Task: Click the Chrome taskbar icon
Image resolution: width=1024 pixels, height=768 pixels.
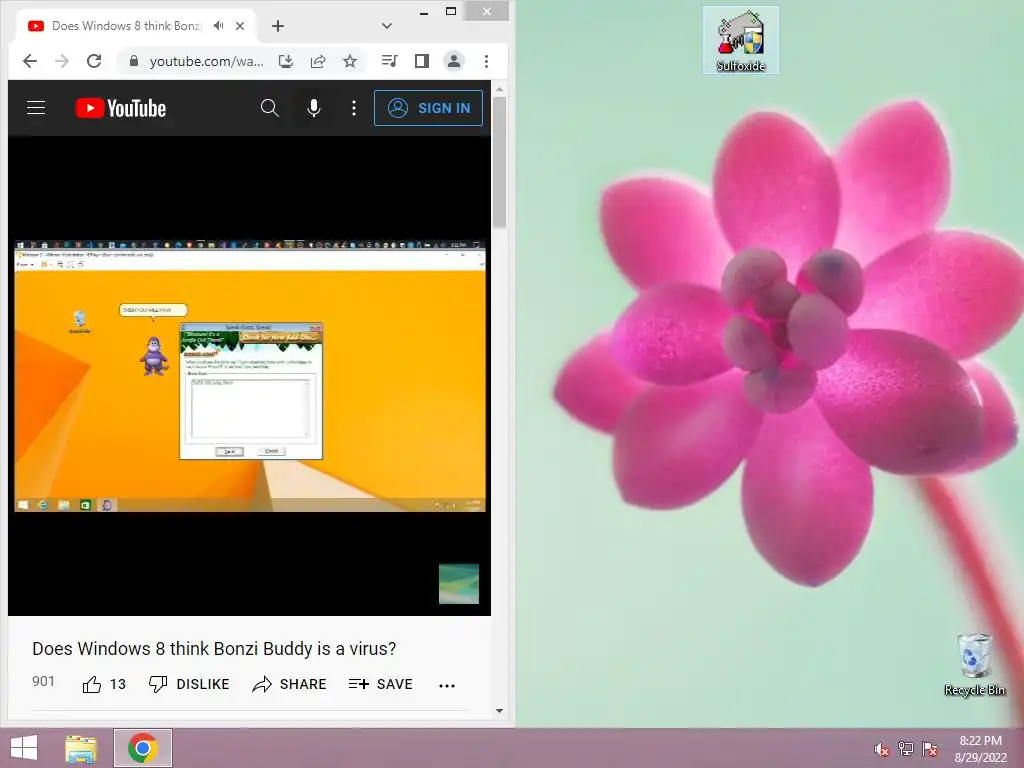Action: pos(142,748)
